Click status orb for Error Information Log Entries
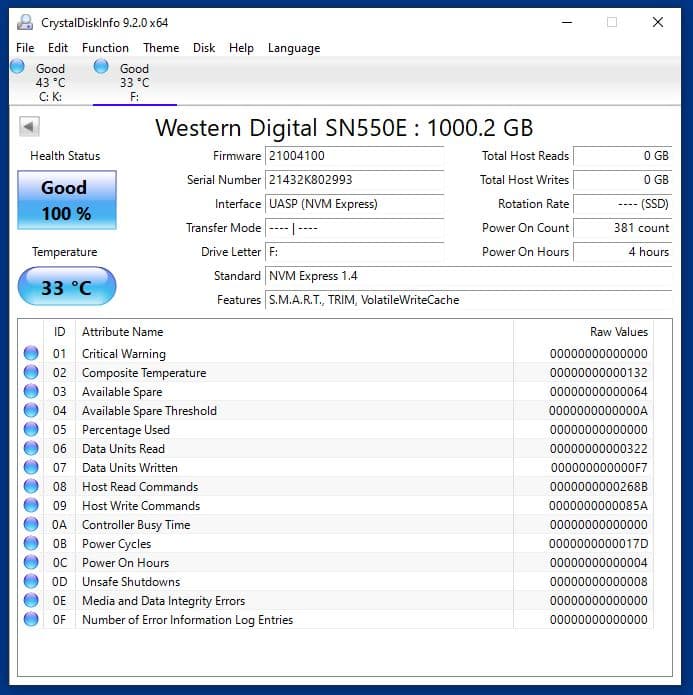Image resolution: width=693 pixels, height=695 pixels. pyautogui.click(x=31, y=619)
